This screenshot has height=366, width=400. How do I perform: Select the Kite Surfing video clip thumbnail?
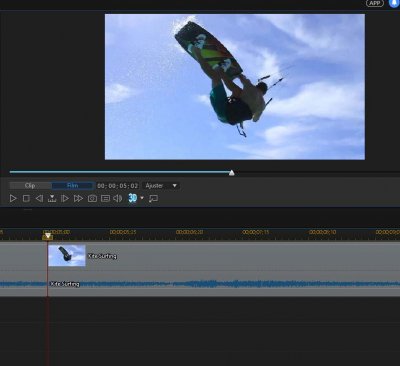point(67,255)
